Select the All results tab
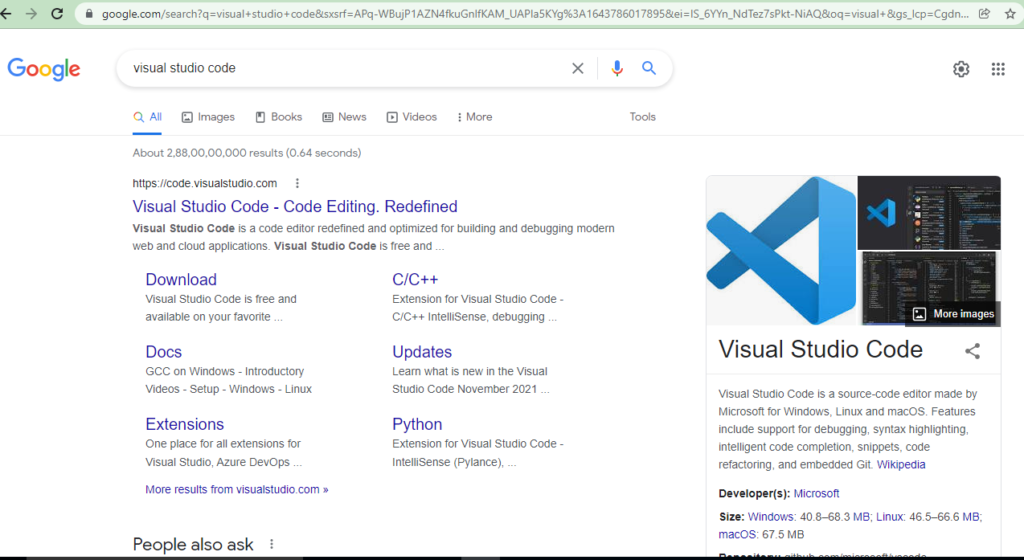This screenshot has width=1024, height=560. pos(148,117)
